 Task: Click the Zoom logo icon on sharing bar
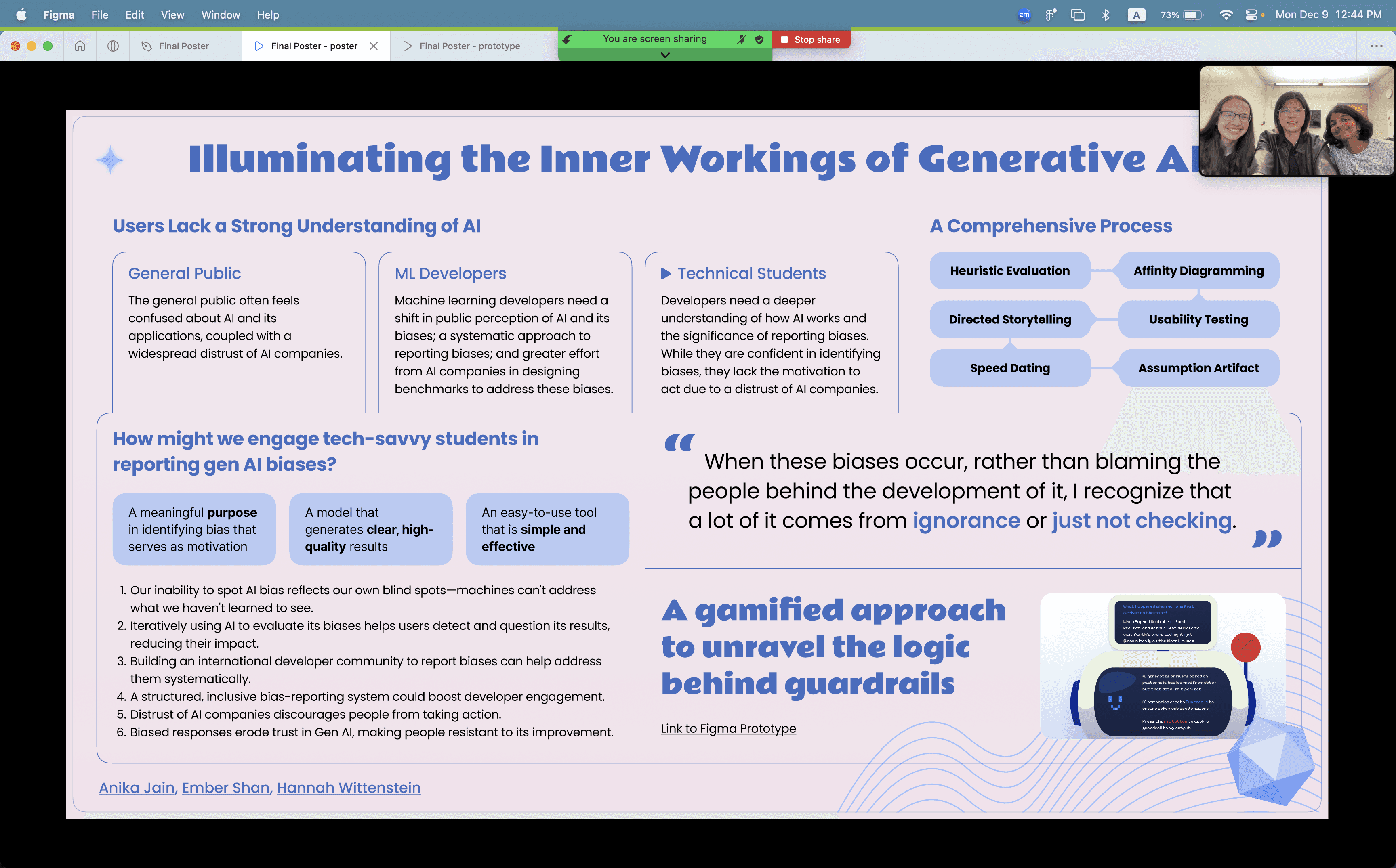pos(568,39)
